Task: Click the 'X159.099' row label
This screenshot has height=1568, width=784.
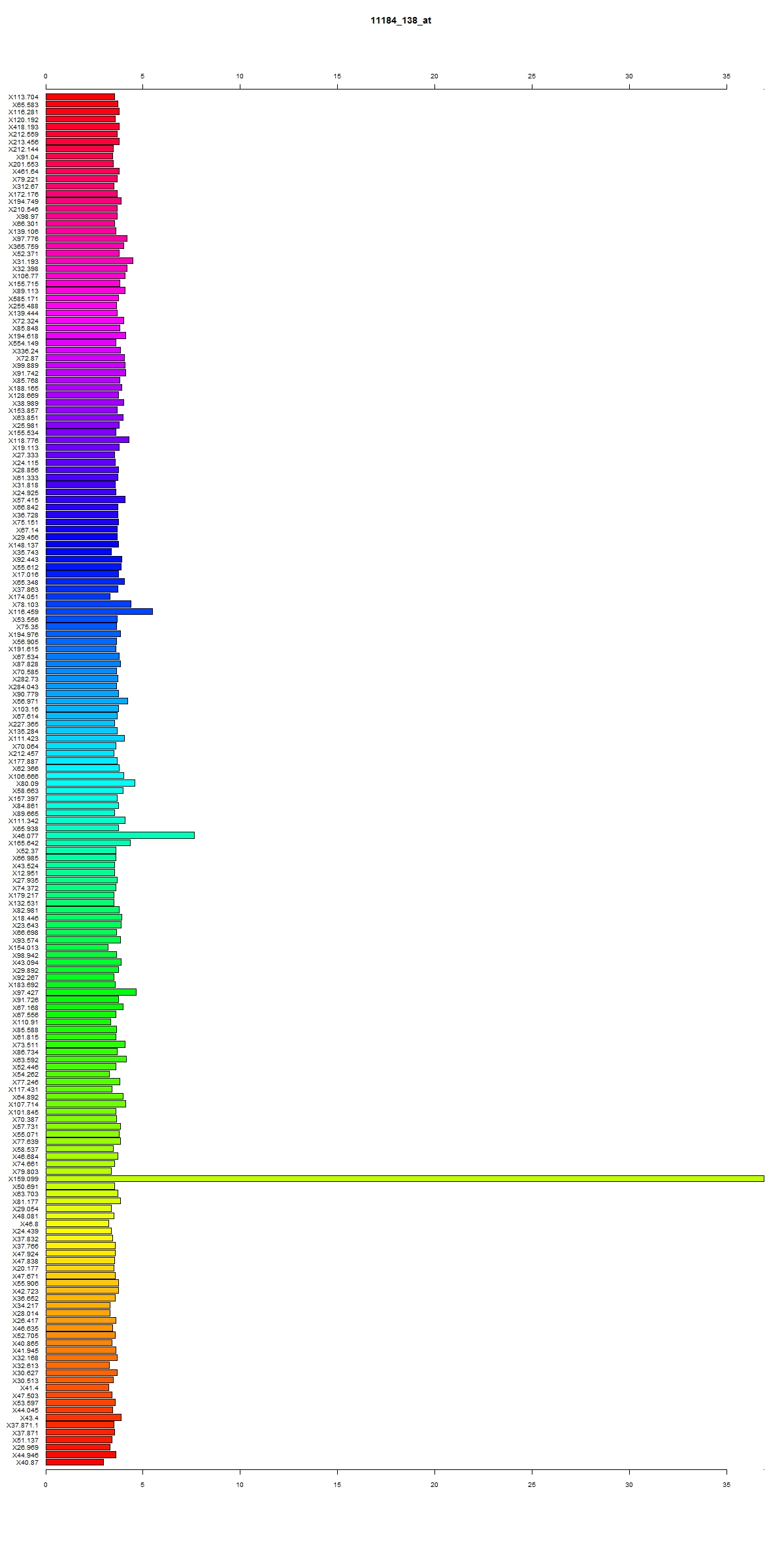Action: pyautogui.click(x=24, y=1179)
